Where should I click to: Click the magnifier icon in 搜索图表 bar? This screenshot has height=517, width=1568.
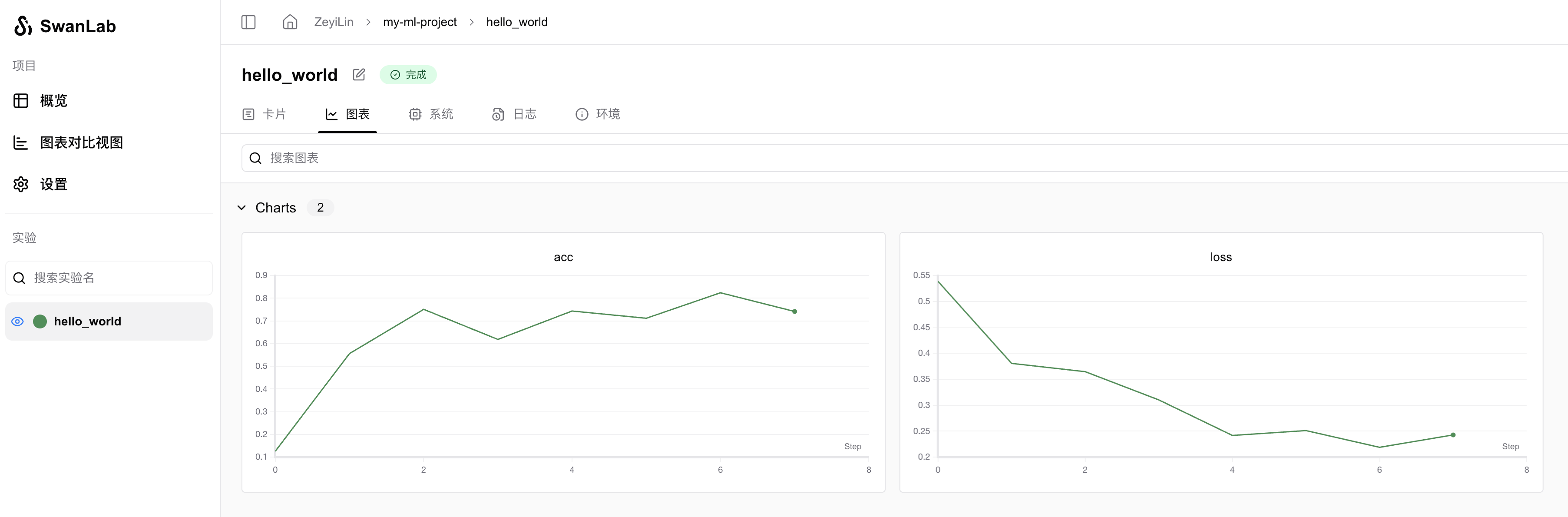256,158
